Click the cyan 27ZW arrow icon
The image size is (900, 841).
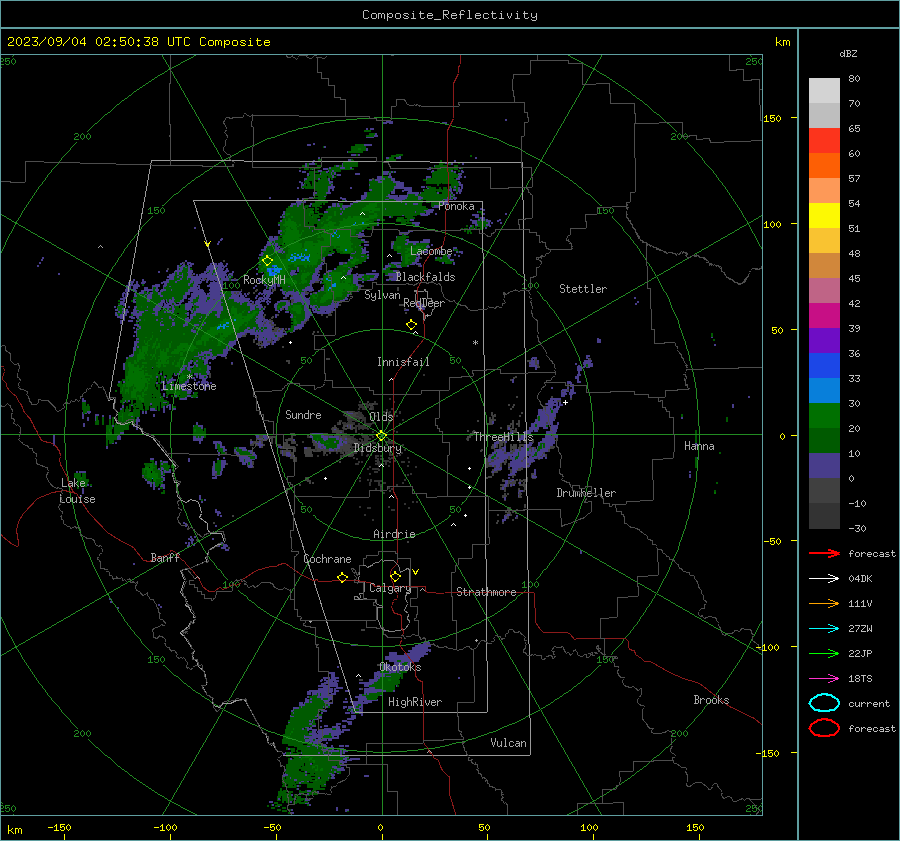pyautogui.click(x=824, y=629)
